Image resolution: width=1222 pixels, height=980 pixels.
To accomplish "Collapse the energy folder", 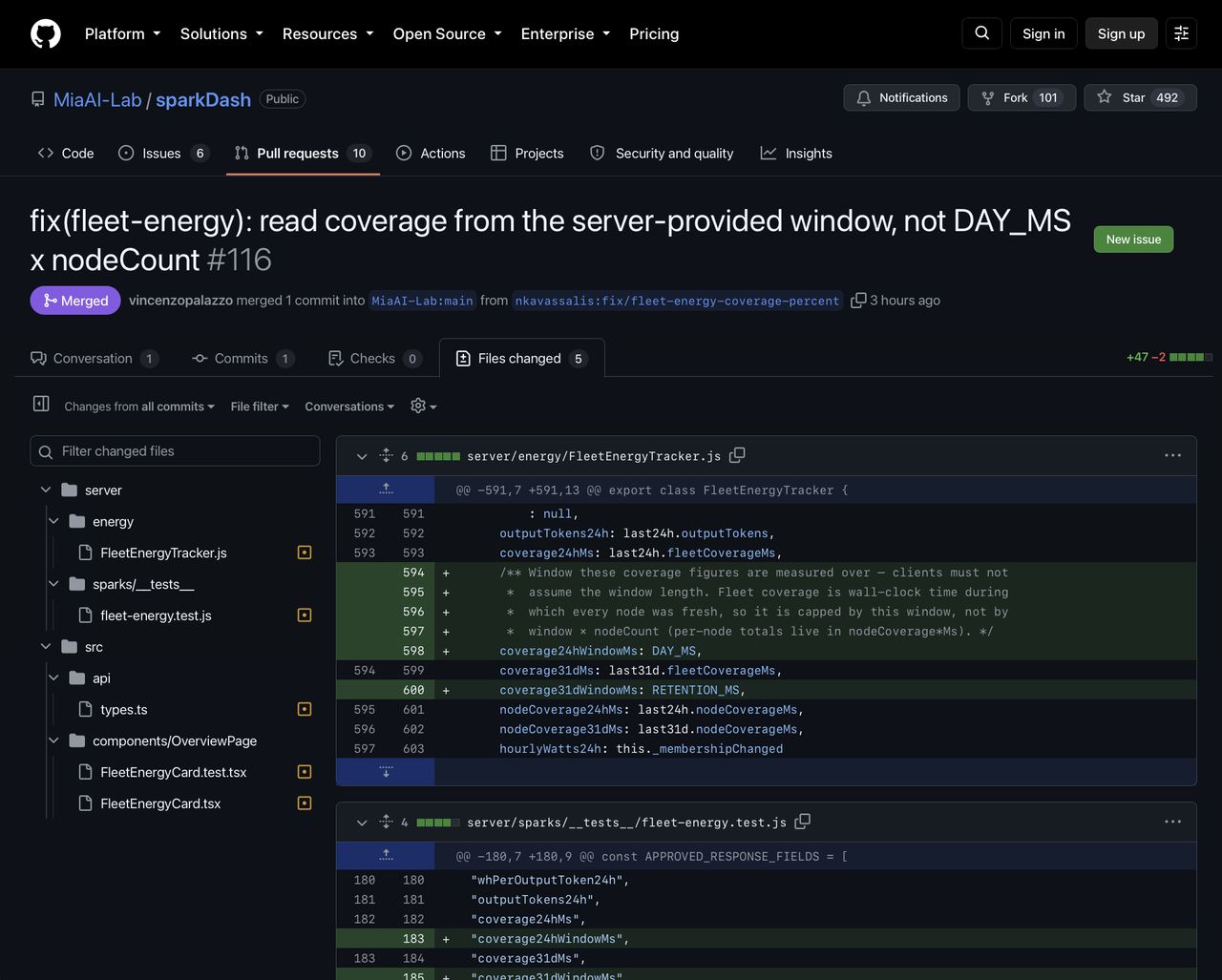I will pyautogui.click(x=53, y=522).
